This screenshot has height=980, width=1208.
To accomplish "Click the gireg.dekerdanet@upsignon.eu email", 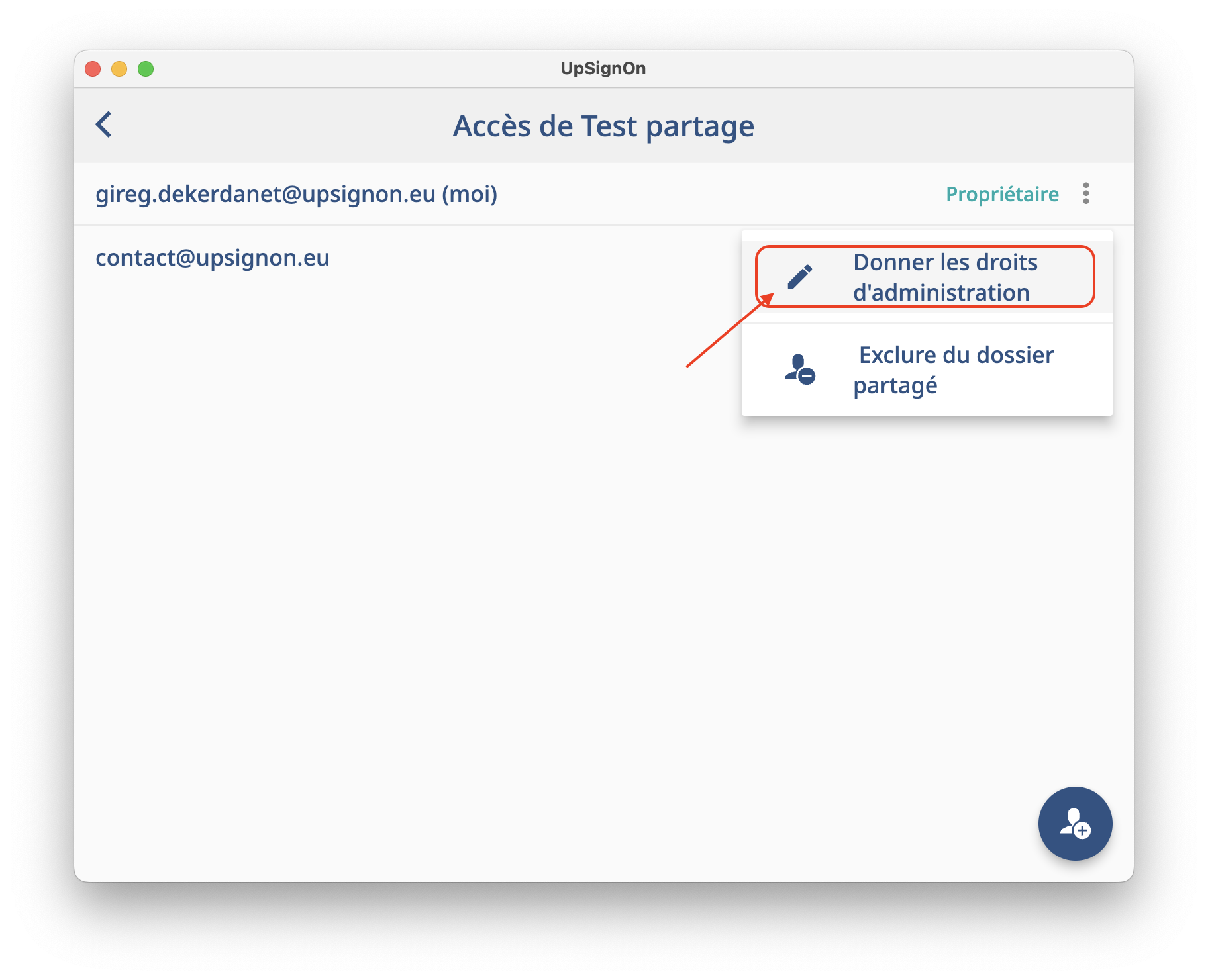I will [x=265, y=194].
